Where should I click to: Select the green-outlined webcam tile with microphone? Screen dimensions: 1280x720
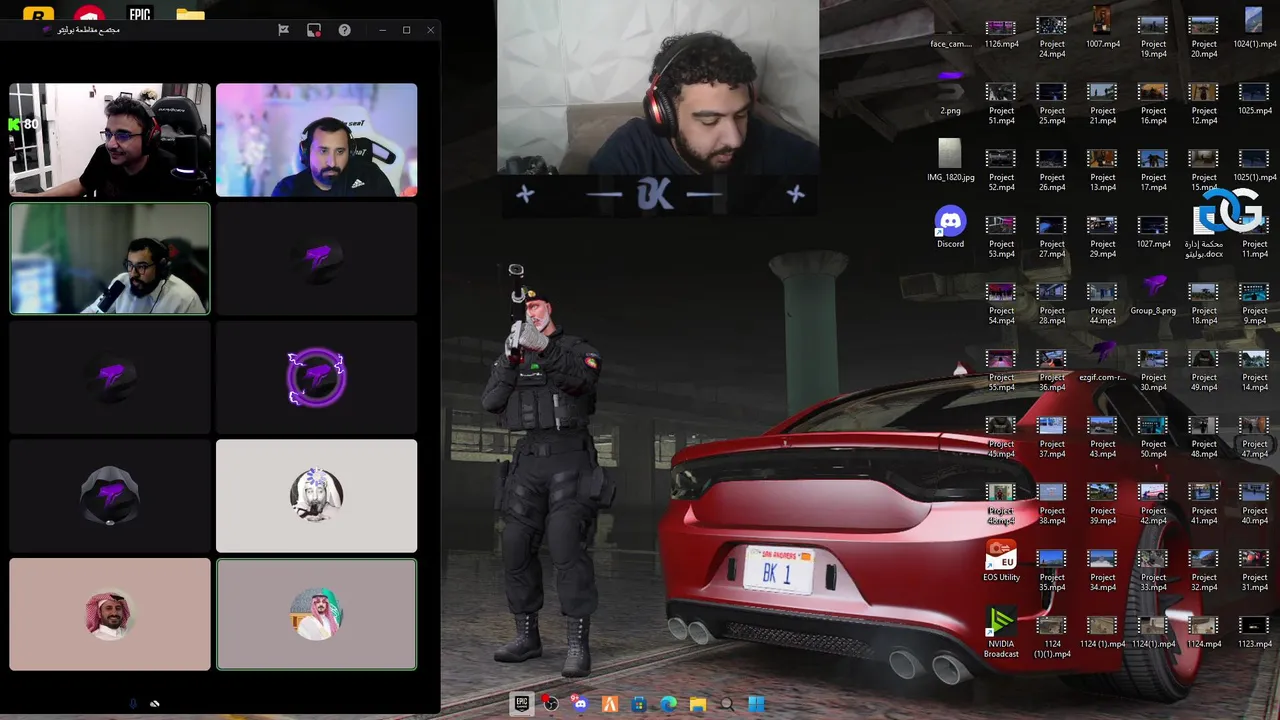coord(110,259)
